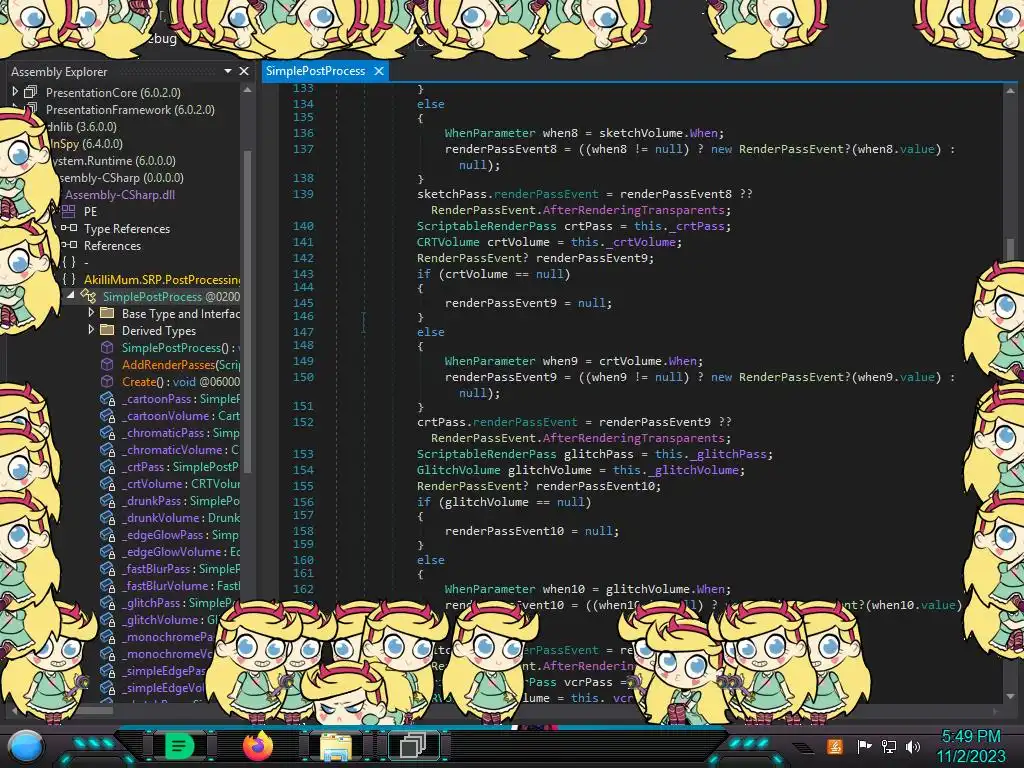Switch to the SimplePostProcess tab
This screenshot has width=1024, height=768.
click(315, 71)
